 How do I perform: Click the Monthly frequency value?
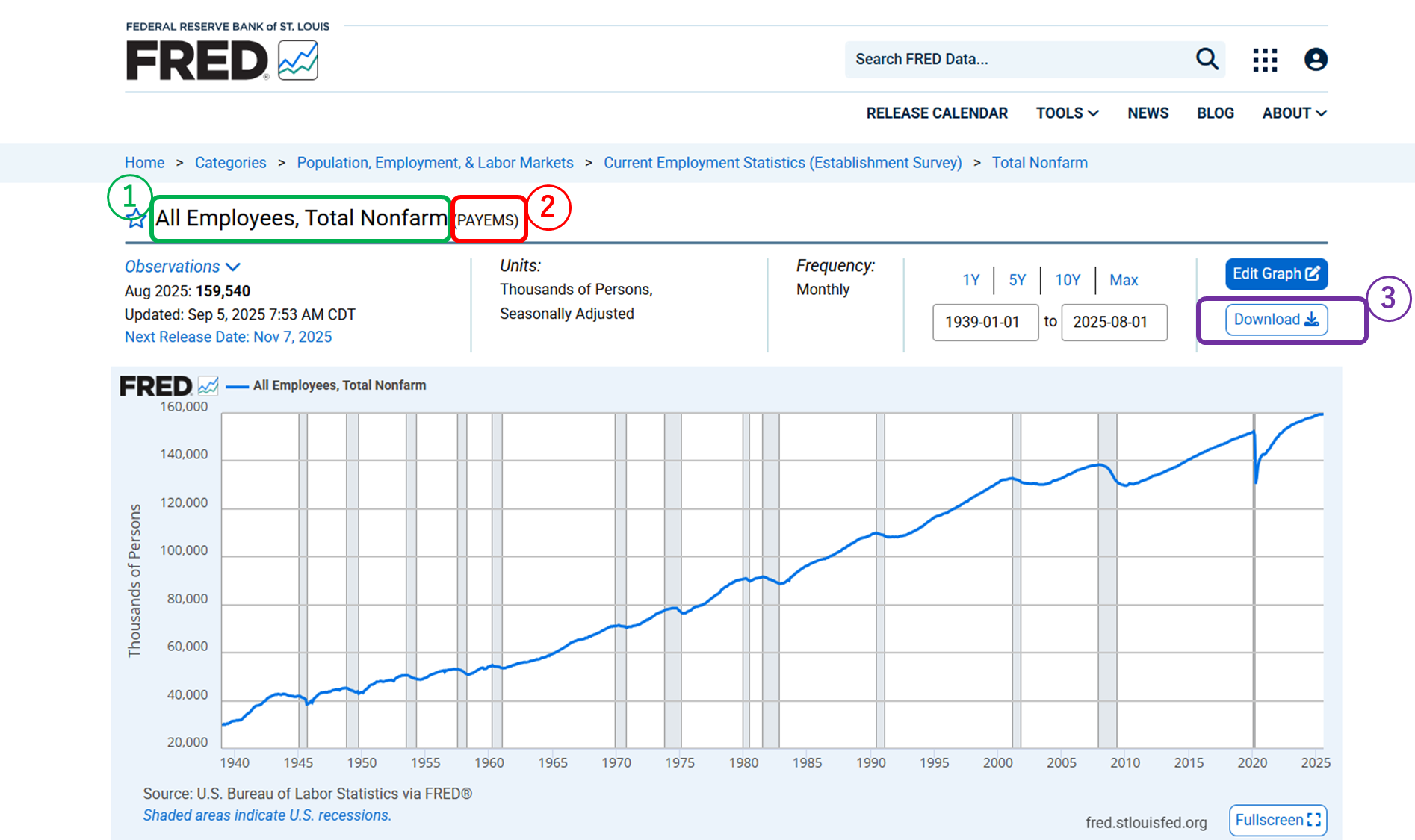click(x=823, y=290)
